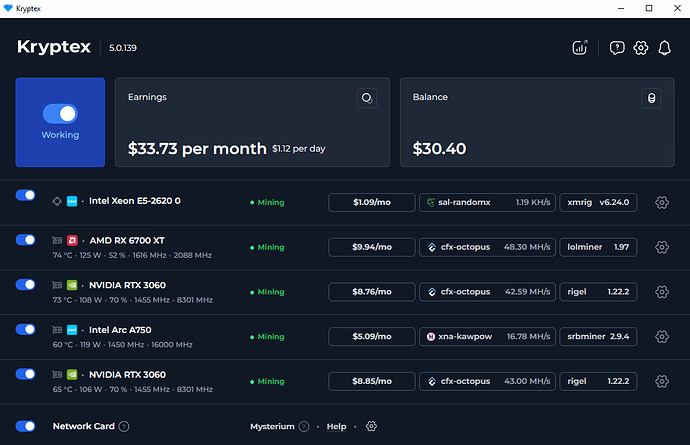Open the help chat icon
Viewport: 690px width, 445px height.
click(x=617, y=48)
